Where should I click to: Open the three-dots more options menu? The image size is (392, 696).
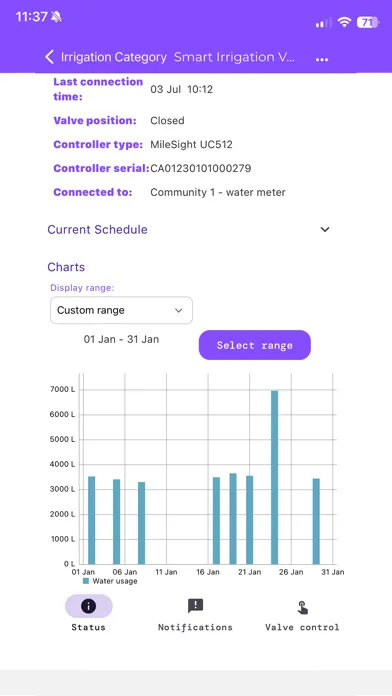point(322,59)
